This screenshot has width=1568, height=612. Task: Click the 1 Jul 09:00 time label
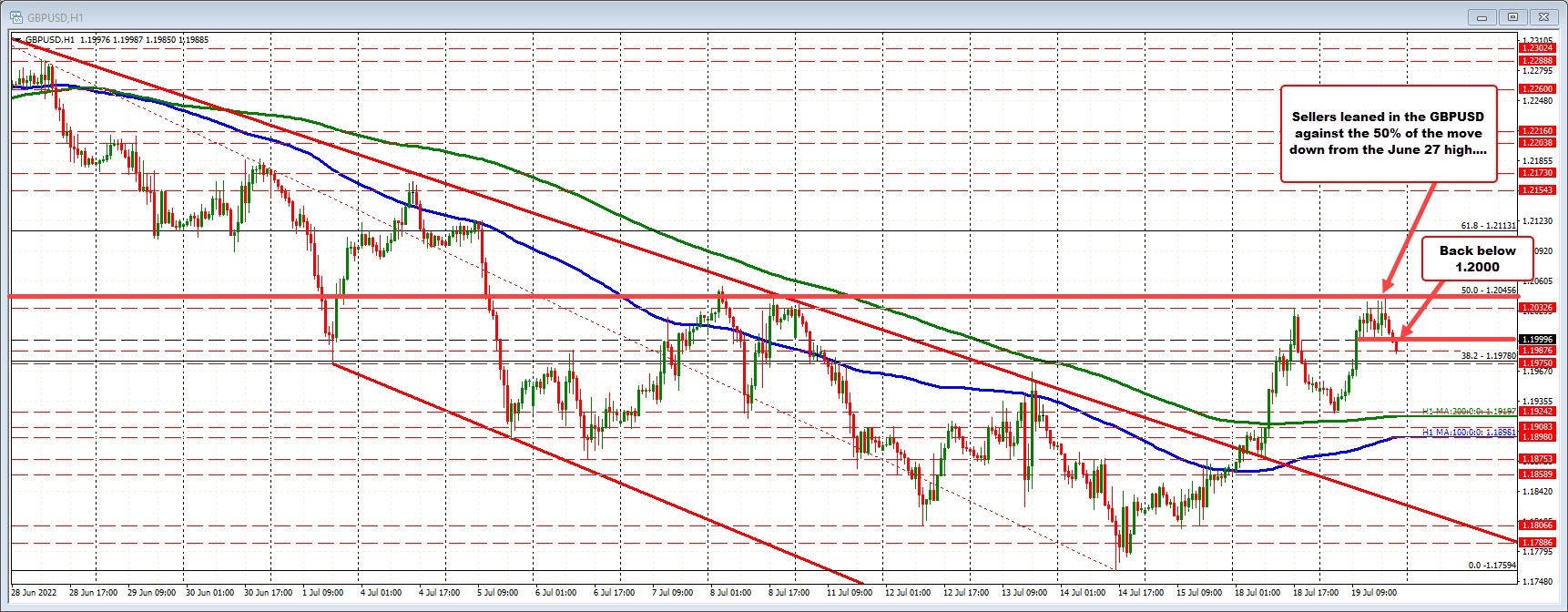pos(321,593)
